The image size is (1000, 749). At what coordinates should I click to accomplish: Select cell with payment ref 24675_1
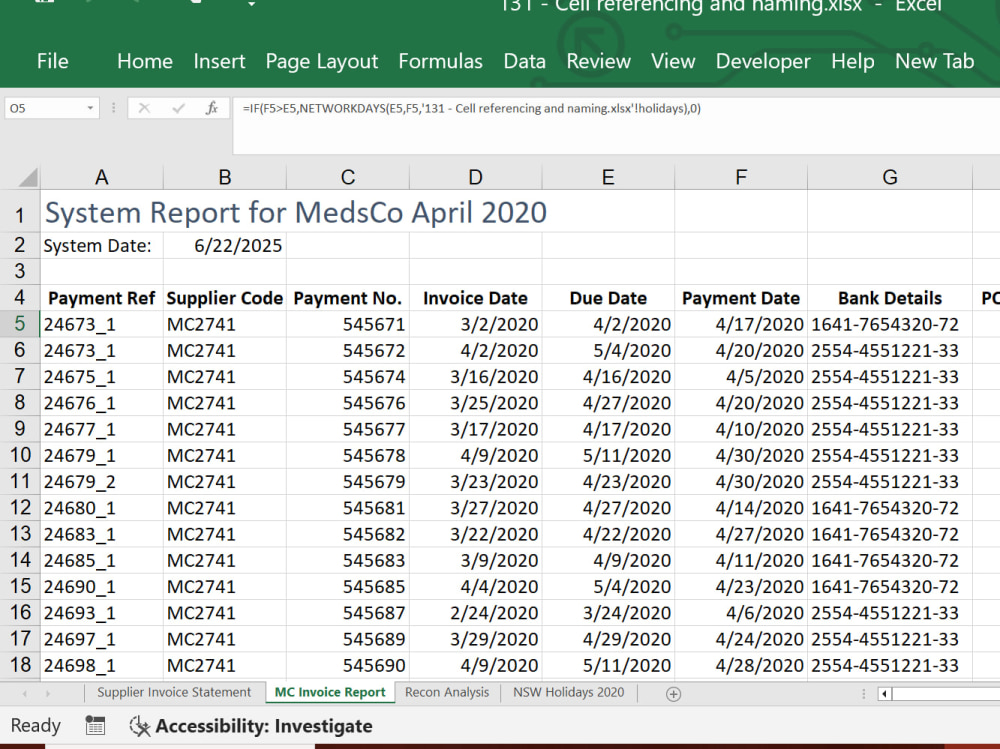pos(101,377)
